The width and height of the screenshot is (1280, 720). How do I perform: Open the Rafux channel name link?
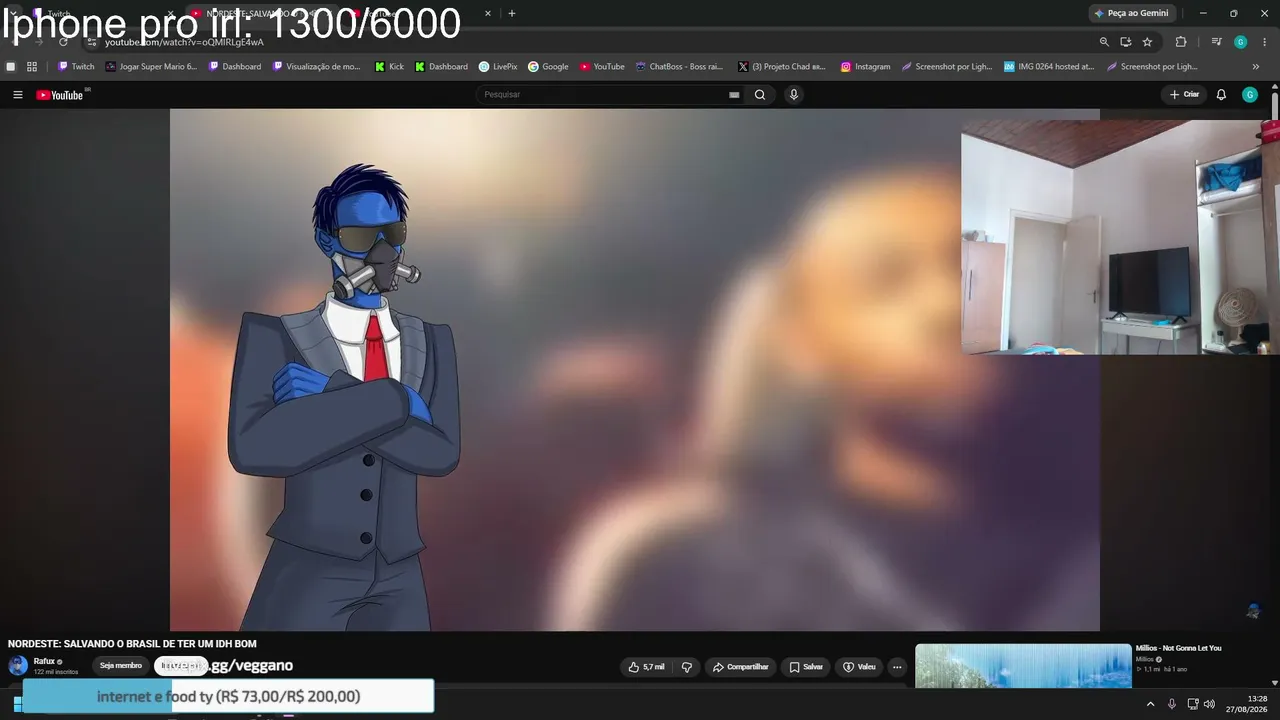44,661
